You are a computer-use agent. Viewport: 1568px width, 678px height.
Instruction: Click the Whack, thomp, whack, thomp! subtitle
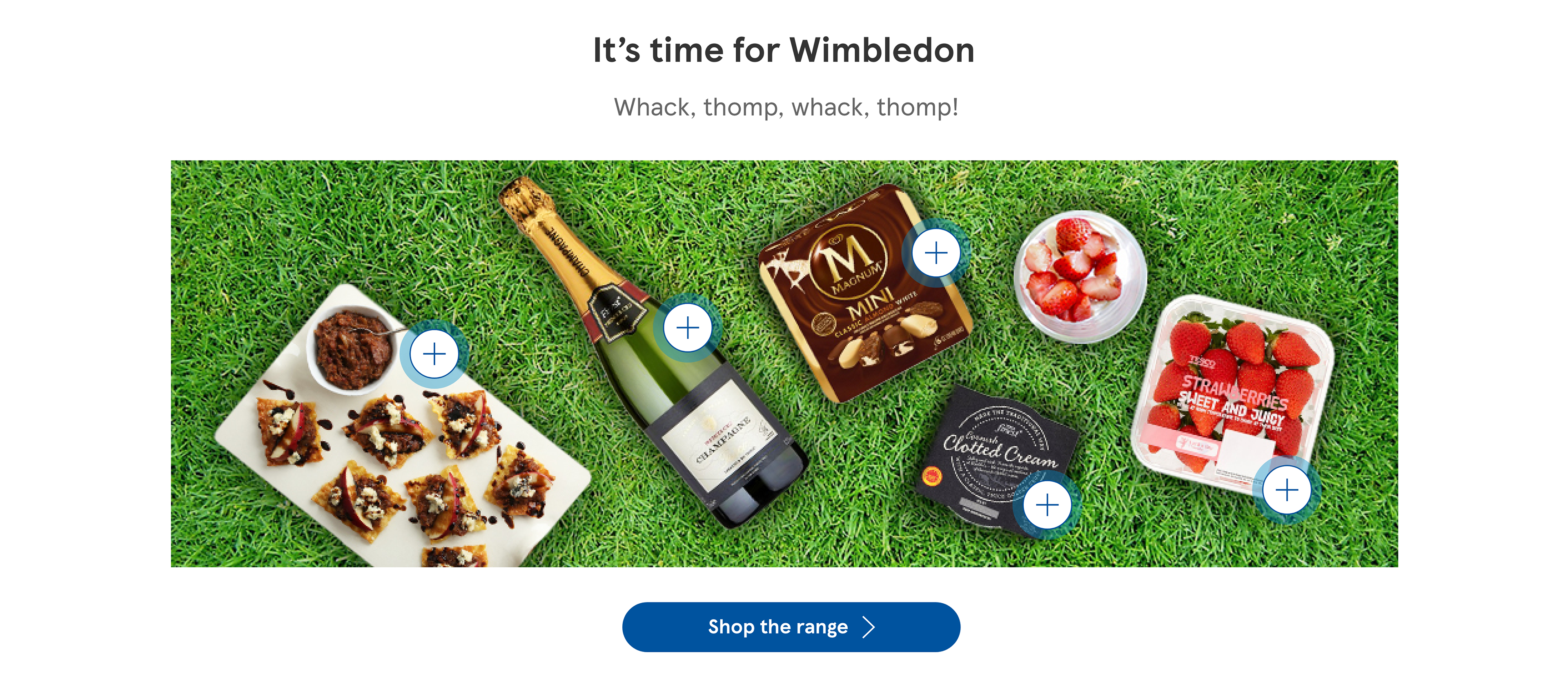pos(786,107)
